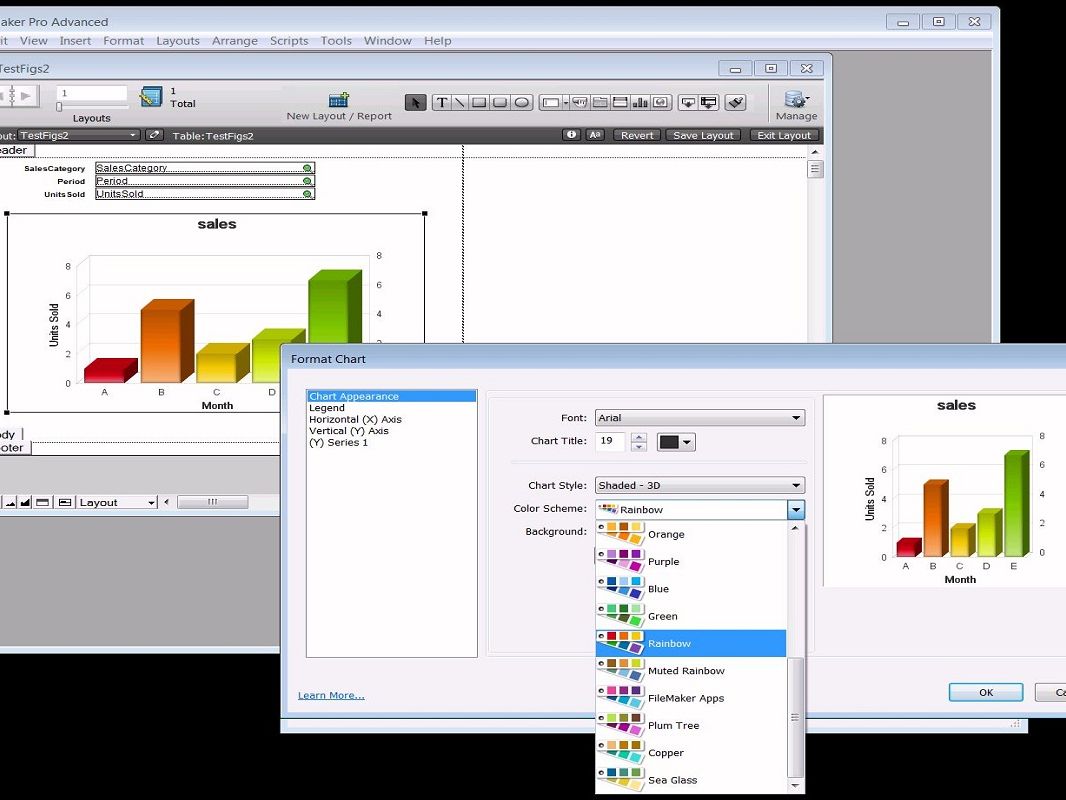Click the pencil edit layout icon
The image size is (1066, 800).
point(154,135)
